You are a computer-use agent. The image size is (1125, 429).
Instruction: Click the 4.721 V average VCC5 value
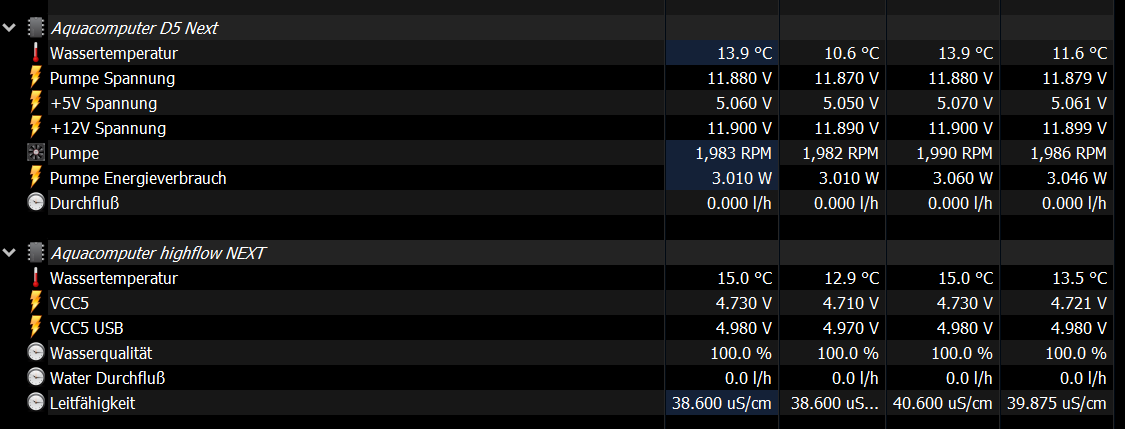pos(1078,303)
